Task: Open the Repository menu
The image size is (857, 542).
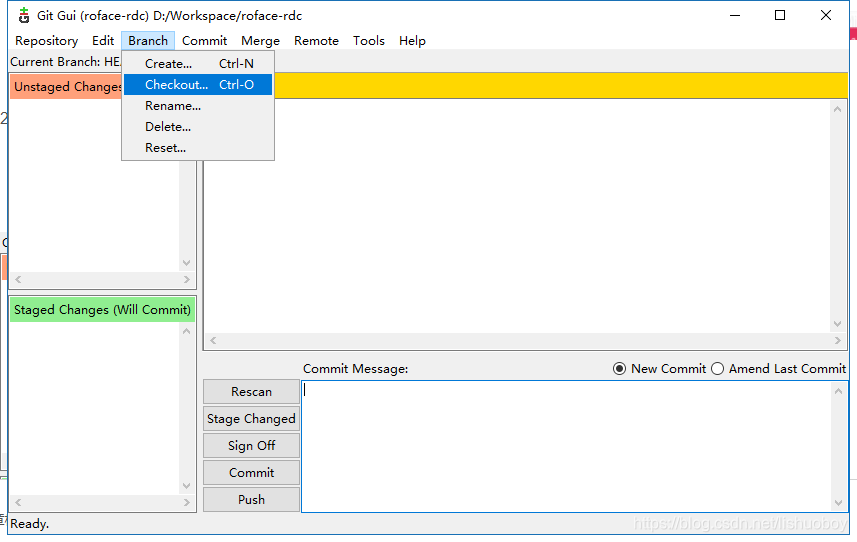Action: [x=46, y=41]
